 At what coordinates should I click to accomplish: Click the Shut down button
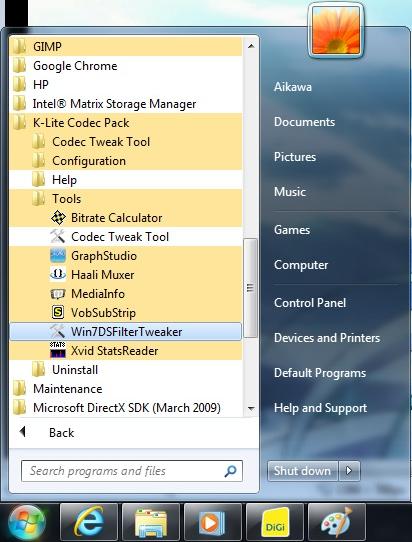click(302, 471)
